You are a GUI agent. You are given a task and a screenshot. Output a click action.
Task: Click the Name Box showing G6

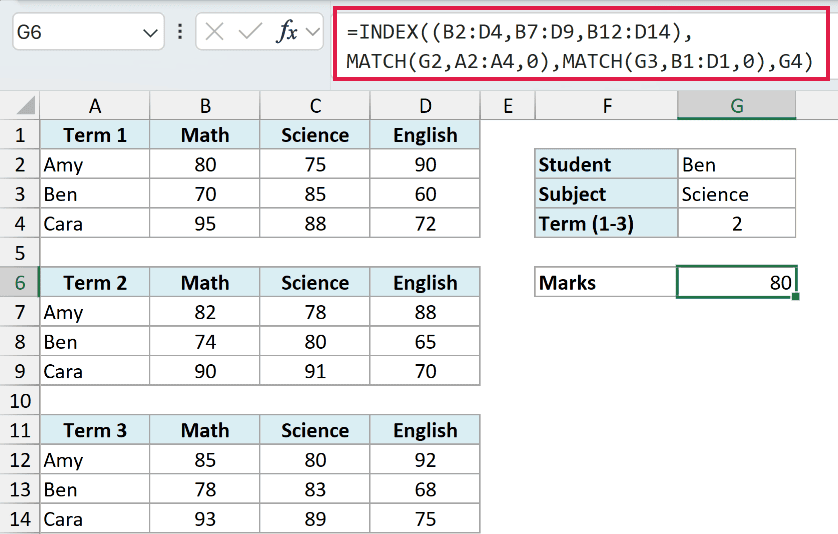coord(88,32)
